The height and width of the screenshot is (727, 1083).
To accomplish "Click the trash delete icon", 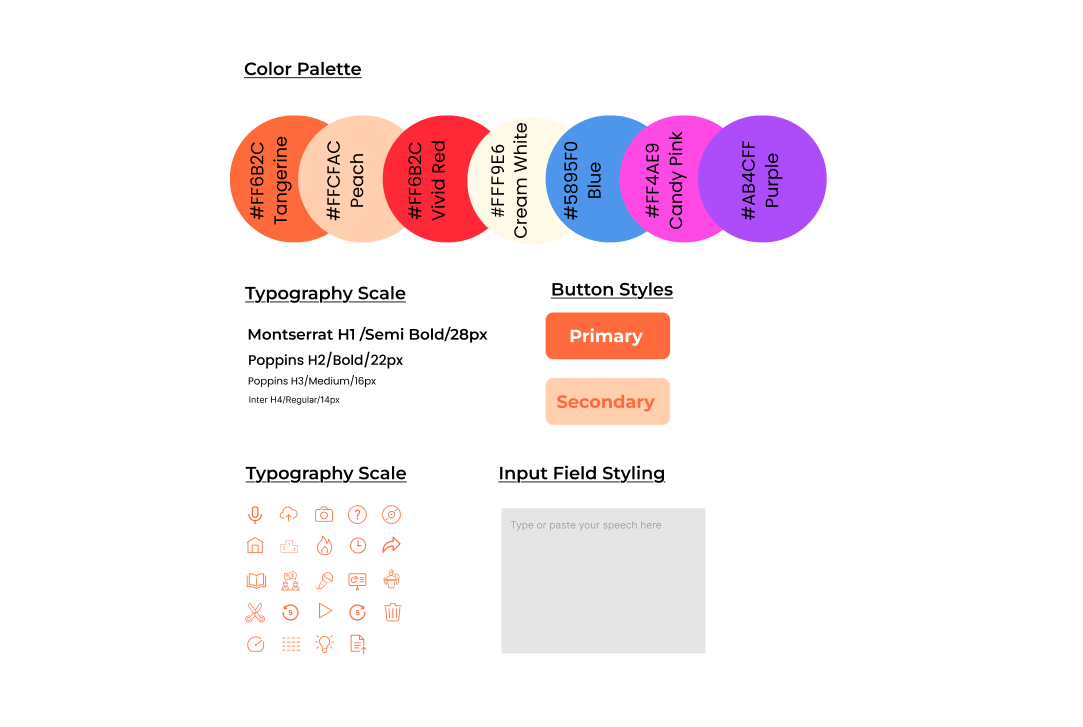I will (x=392, y=612).
